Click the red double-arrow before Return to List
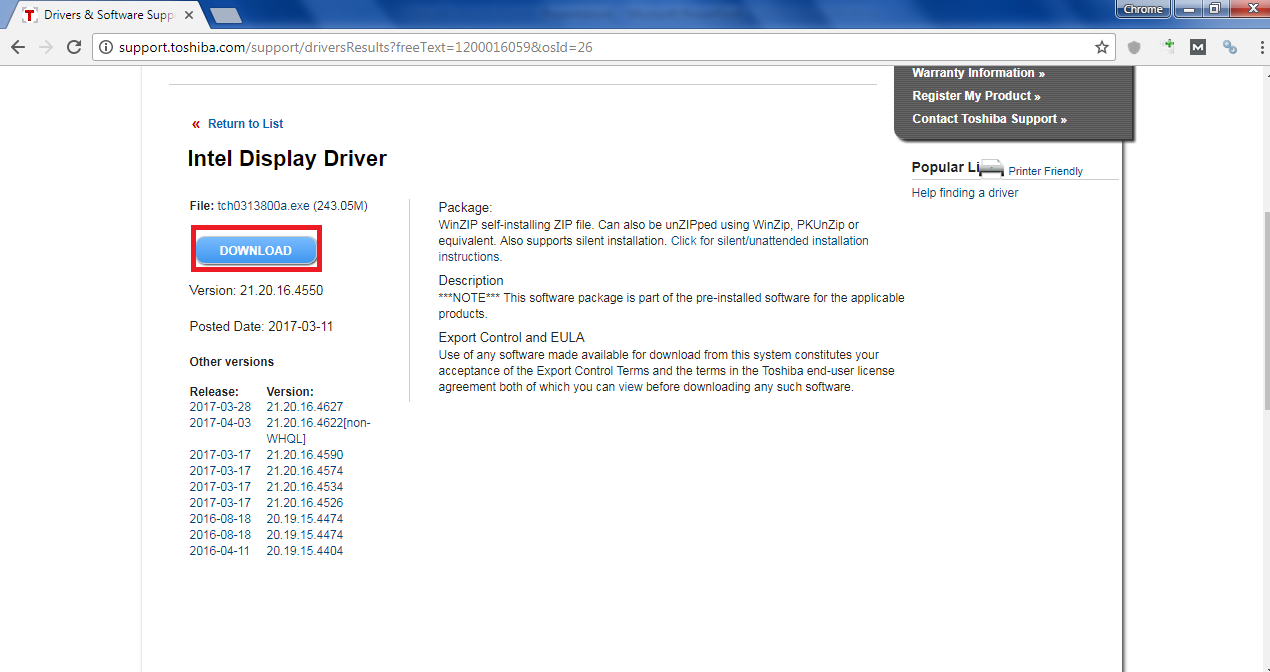The height and width of the screenshot is (672, 1270). pyautogui.click(x=196, y=124)
